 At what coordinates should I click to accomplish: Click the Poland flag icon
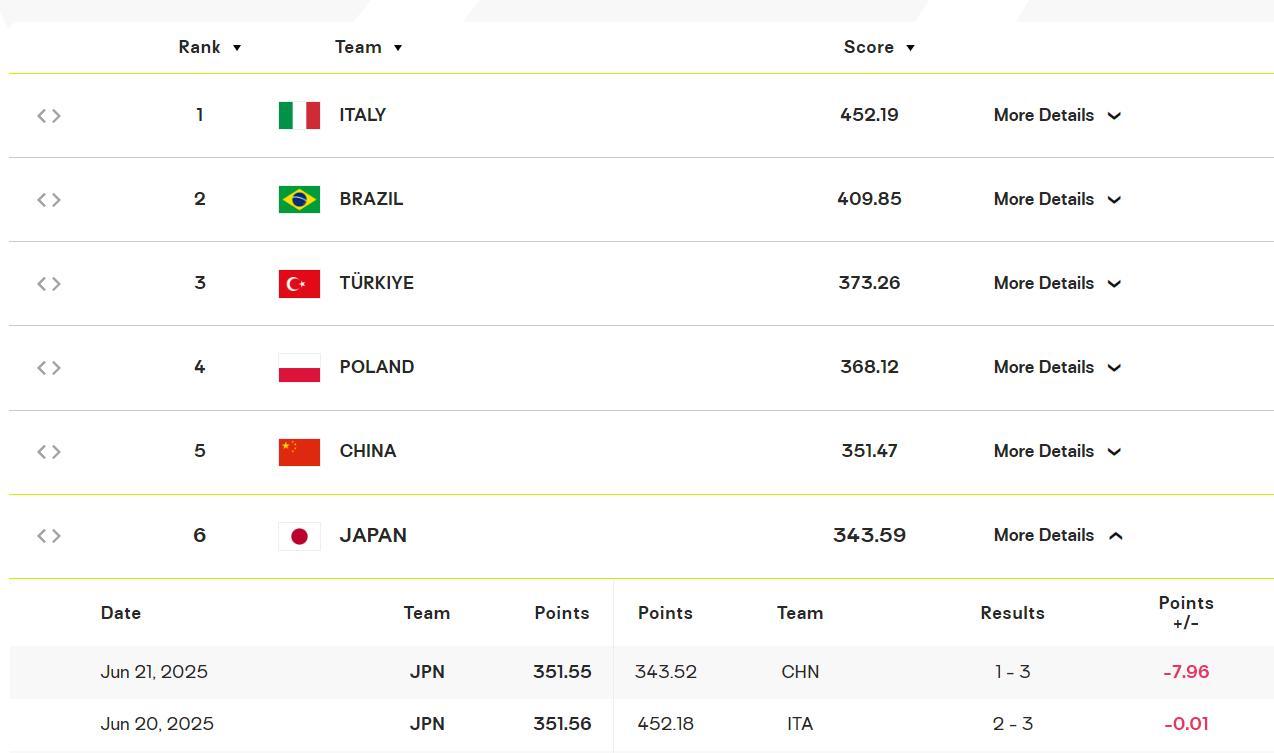click(299, 367)
